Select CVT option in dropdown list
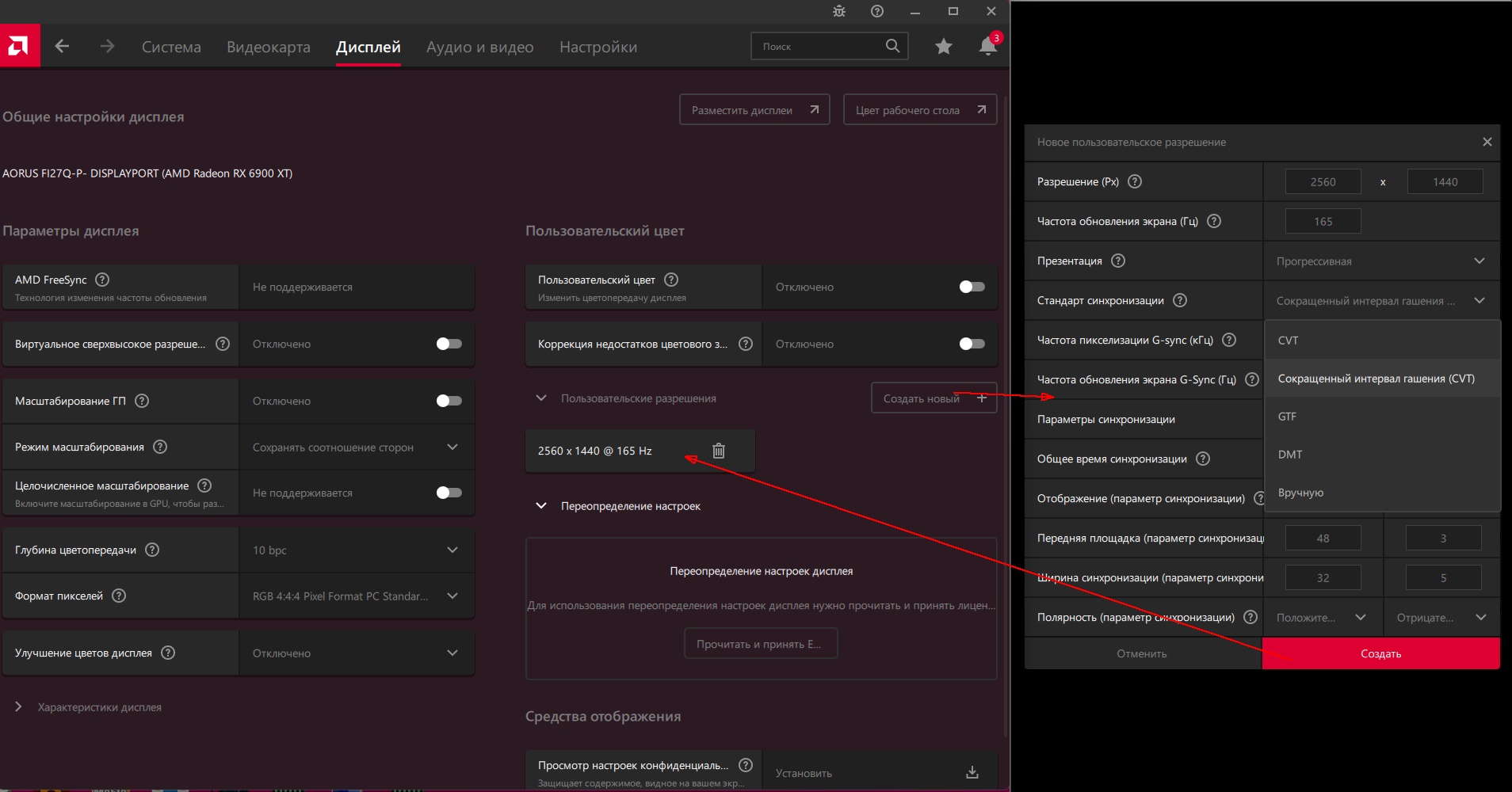This screenshot has height=792, width=1512. pos(1383,341)
